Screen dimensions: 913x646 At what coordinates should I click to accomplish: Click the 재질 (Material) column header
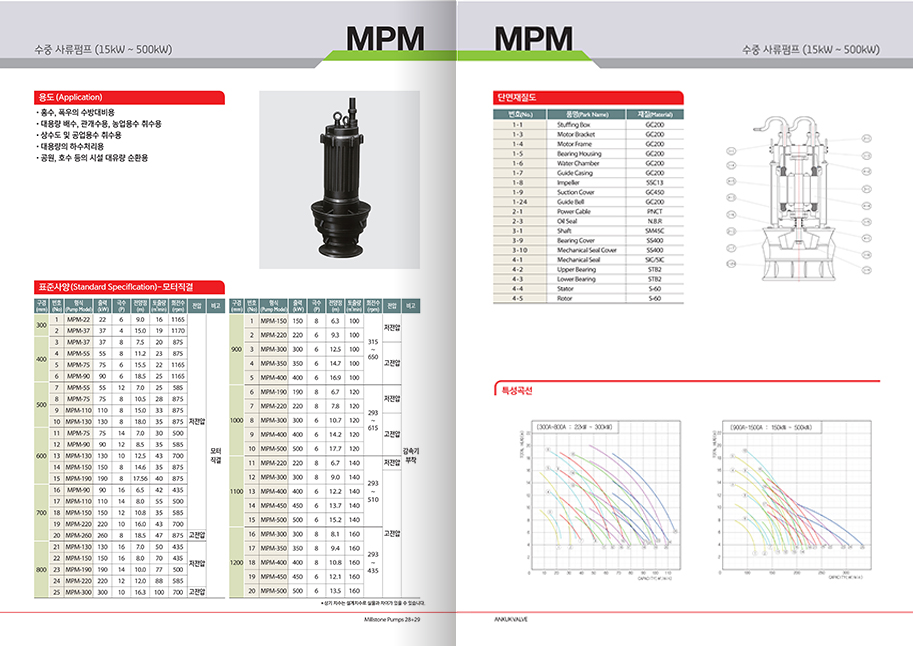coord(655,115)
